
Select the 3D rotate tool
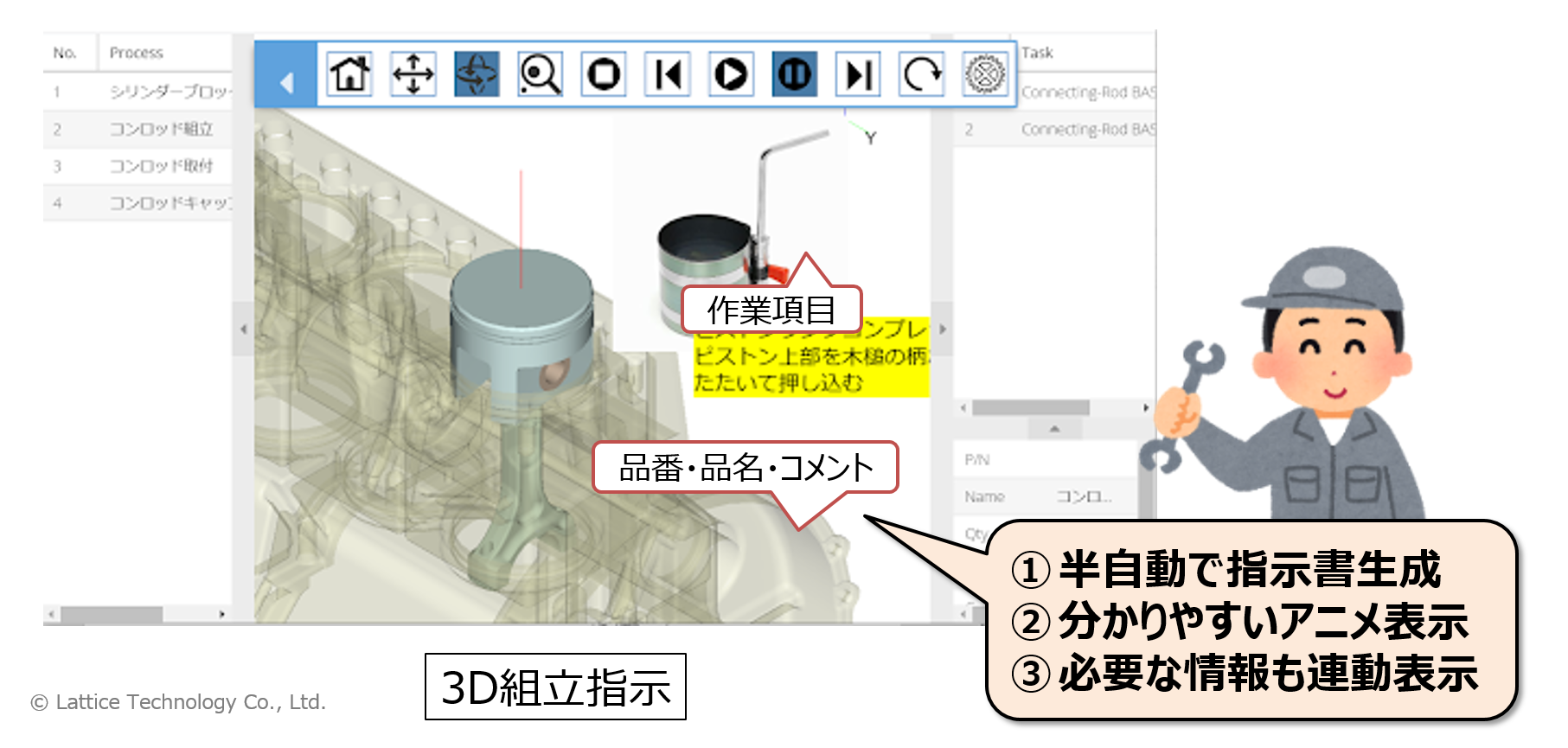tap(477, 74)
